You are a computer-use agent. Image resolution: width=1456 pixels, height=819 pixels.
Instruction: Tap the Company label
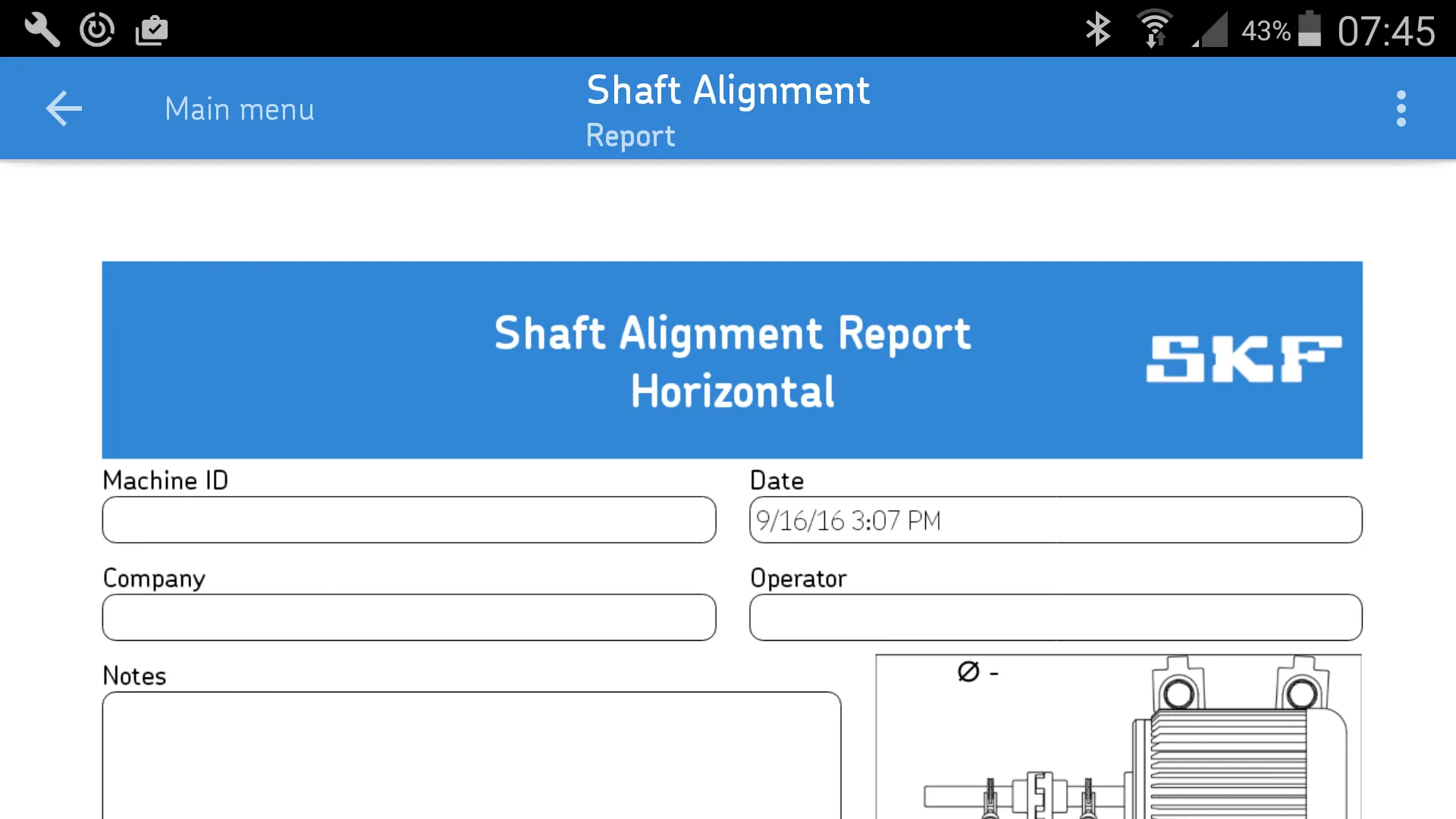point(154,579)
